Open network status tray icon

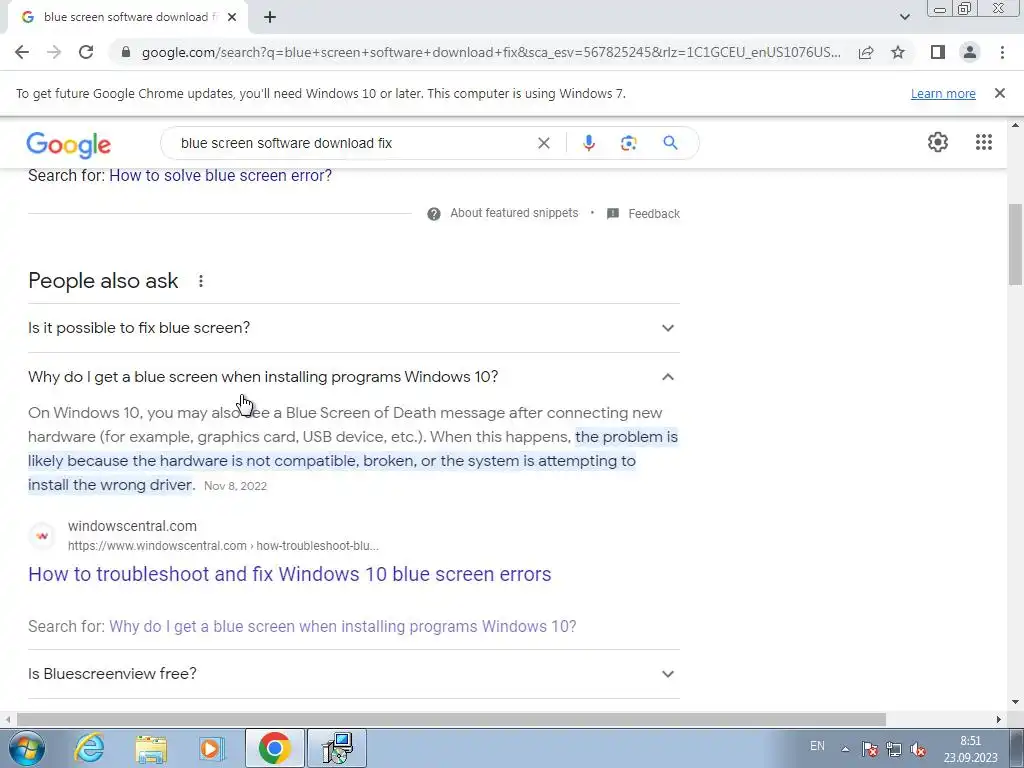pos(893,749)
